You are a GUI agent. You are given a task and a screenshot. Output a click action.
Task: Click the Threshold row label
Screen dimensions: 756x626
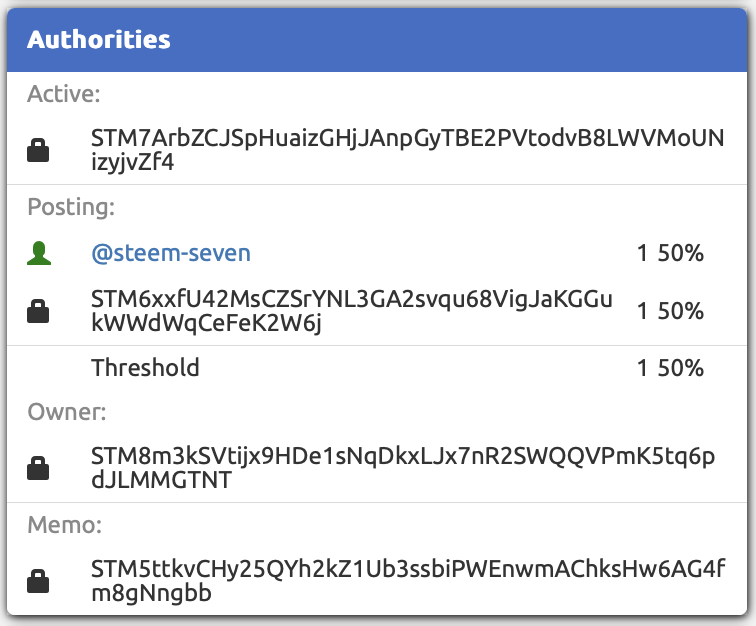click(x=145, y=368)
